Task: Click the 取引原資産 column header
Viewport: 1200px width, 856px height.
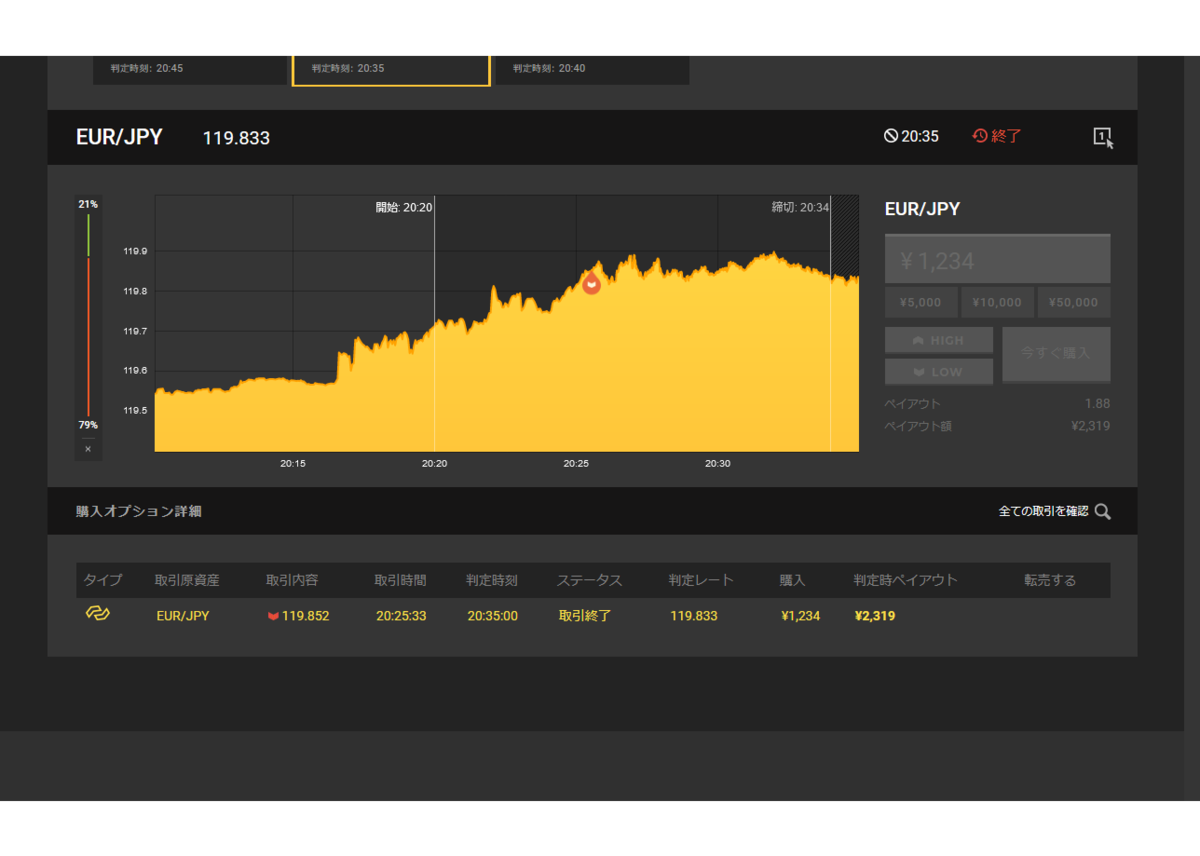Action: tap(187, 580)
